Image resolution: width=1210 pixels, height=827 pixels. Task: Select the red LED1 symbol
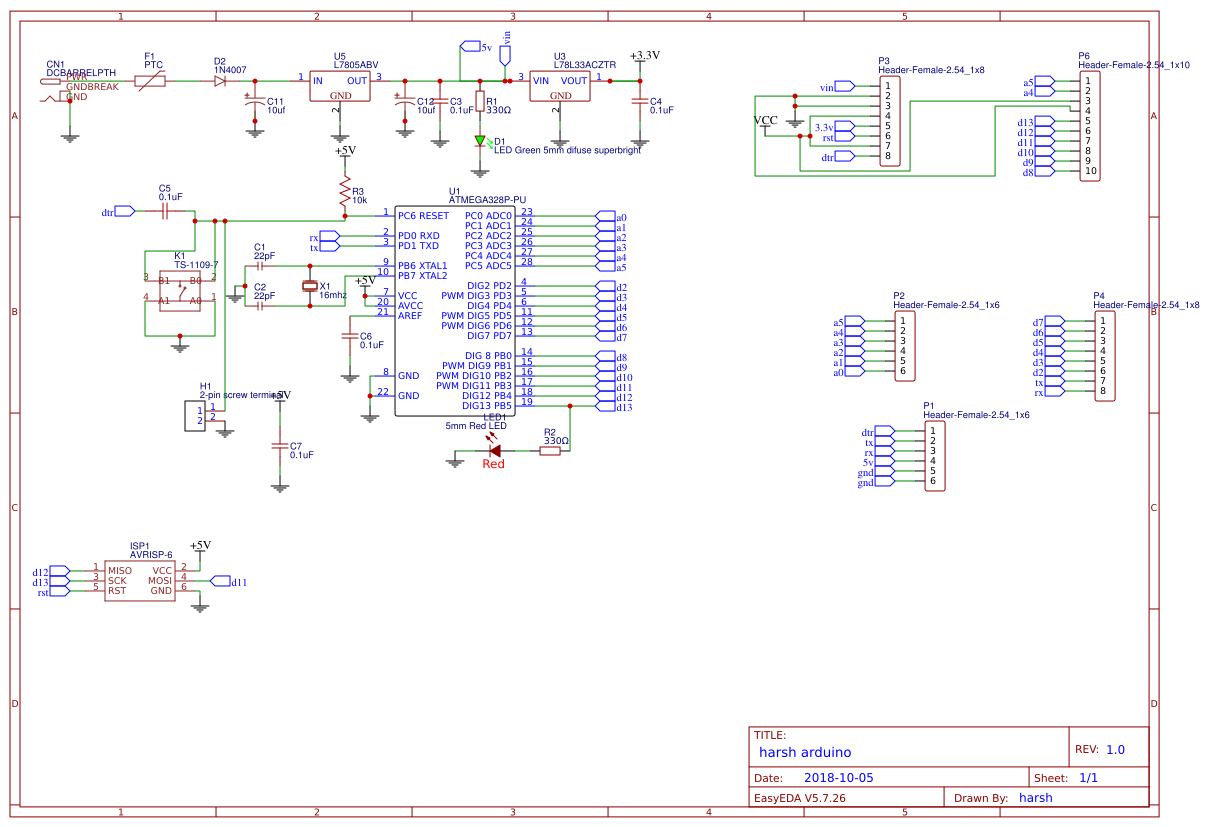point(493,450)
